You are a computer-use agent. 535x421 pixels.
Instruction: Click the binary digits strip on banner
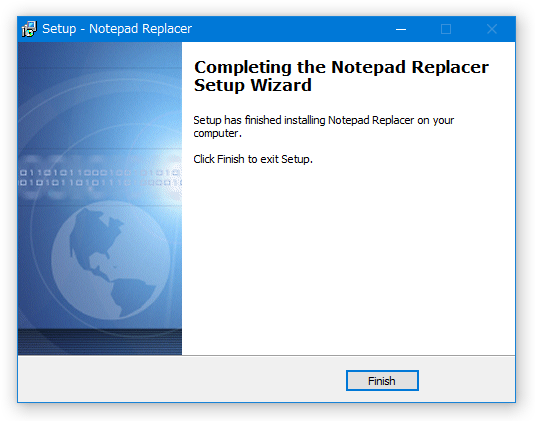(x=100, y=178)
